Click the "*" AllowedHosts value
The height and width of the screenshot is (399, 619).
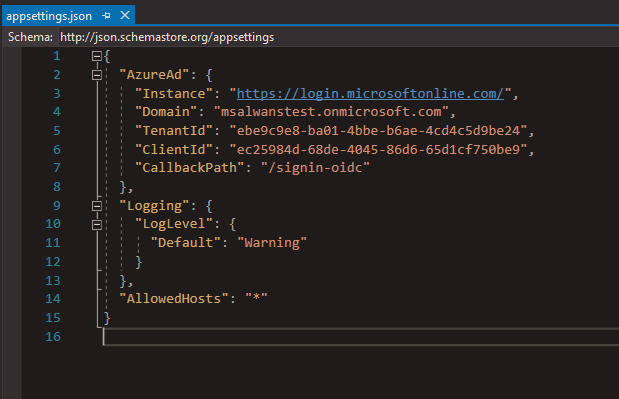(256, 298)
